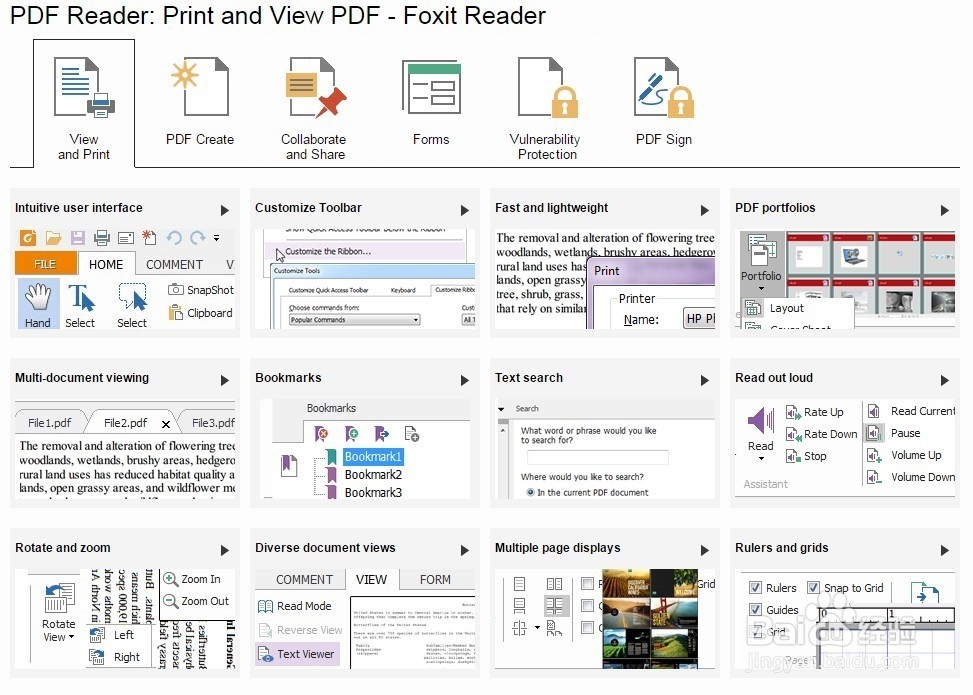Click the Read speaker icon
This screenshot has width=973, height=695.
point(761,420)
